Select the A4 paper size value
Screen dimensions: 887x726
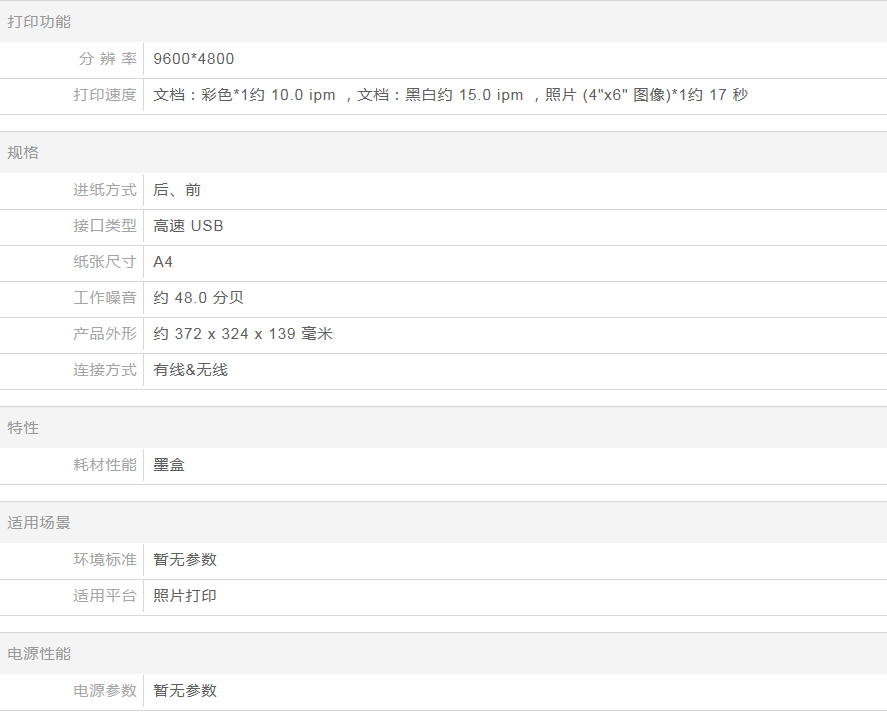coord(163,262)
